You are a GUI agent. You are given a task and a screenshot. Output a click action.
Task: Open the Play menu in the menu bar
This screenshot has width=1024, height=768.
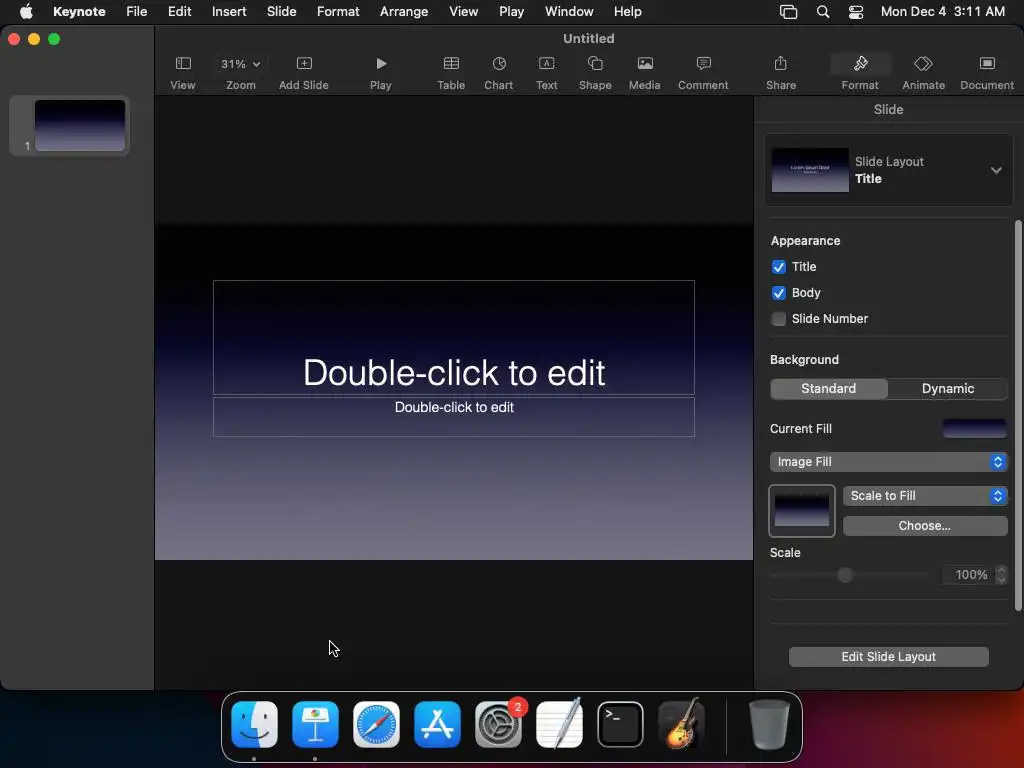[x=511, y=12]
